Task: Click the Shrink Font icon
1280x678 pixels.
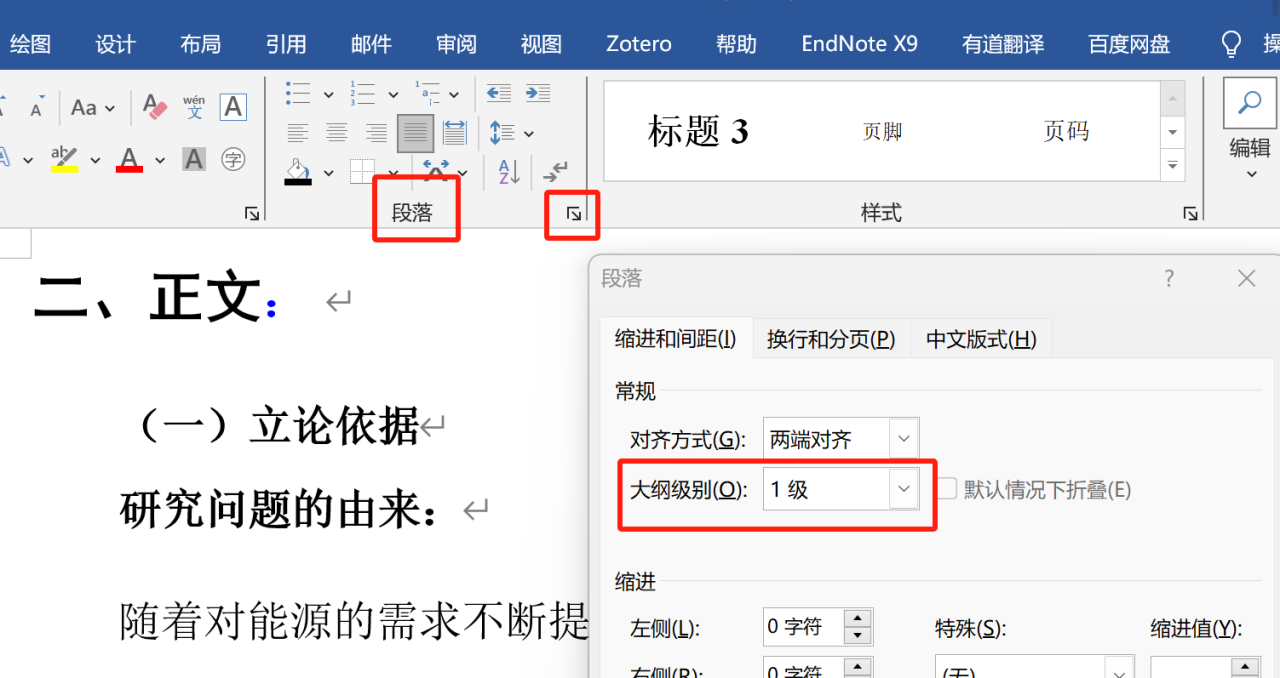Action: [36, 108]
